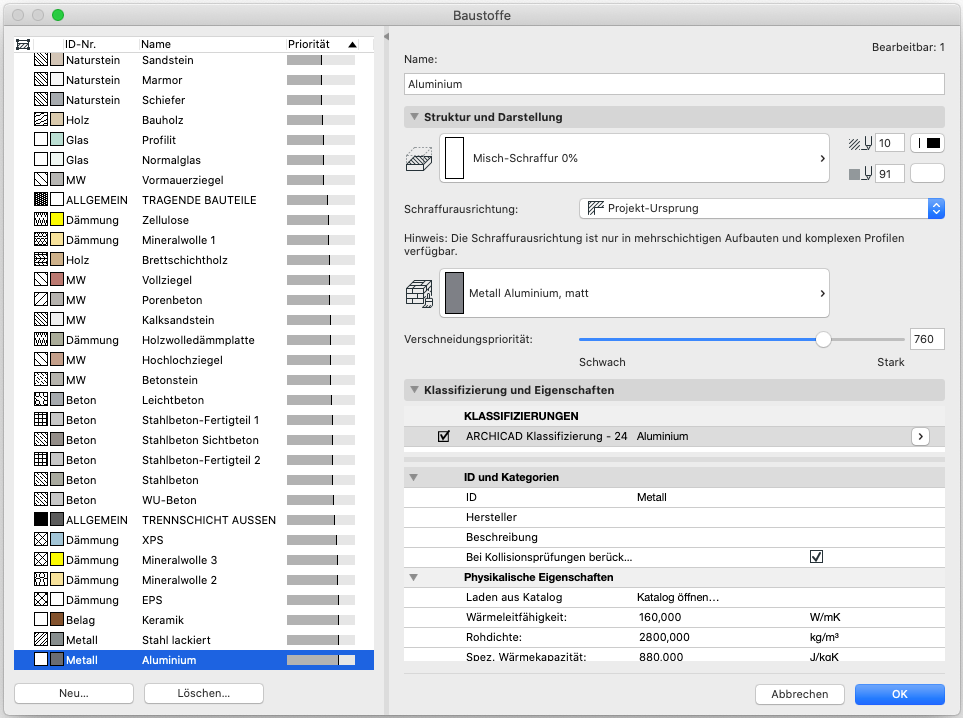The image size is (963, 718).
Task: Collapse Klassifizierung und Eigenschaften section
Action: click(x=414, y=390)
